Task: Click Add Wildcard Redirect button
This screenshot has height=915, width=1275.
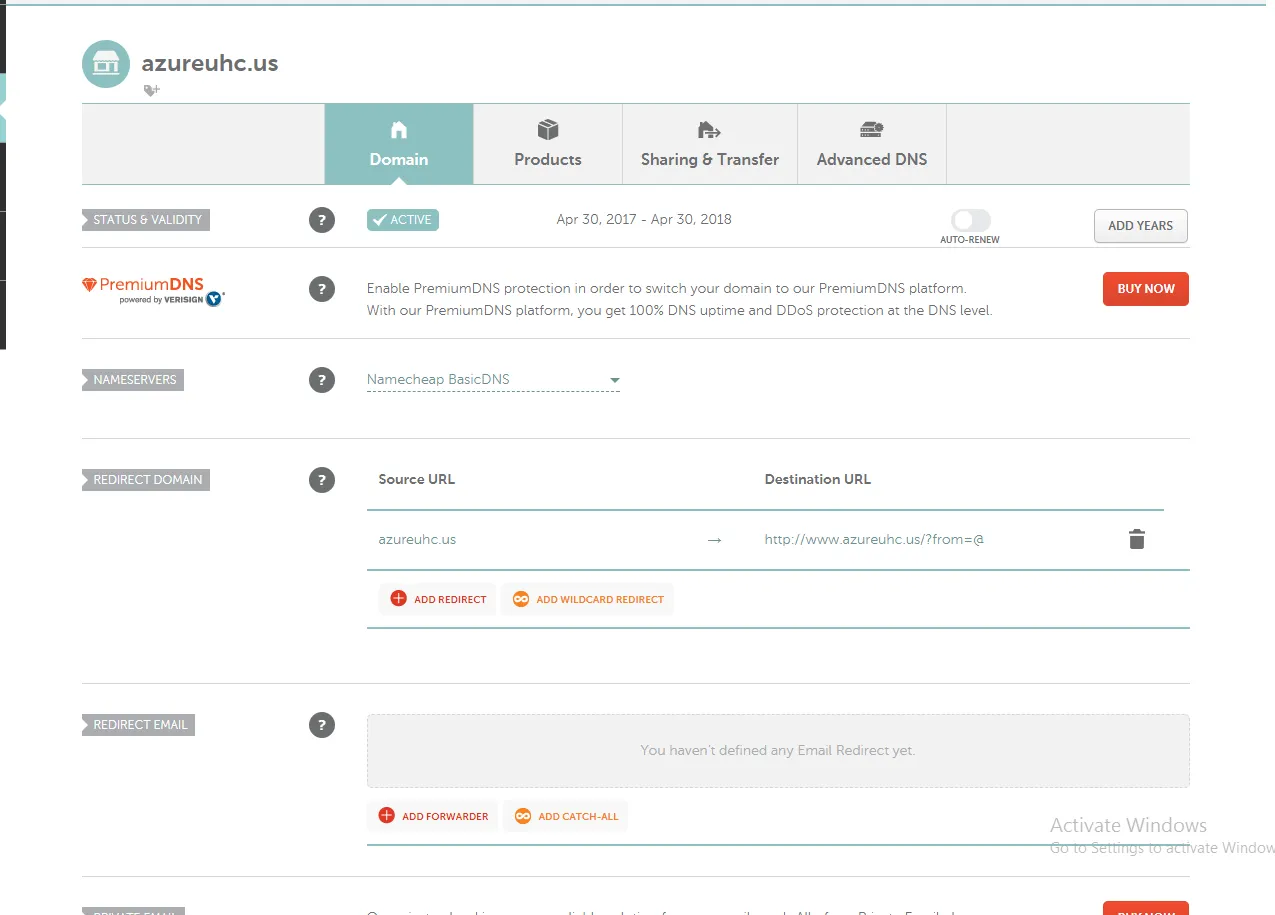Action: pyautogui.click(x=587, y=599)
